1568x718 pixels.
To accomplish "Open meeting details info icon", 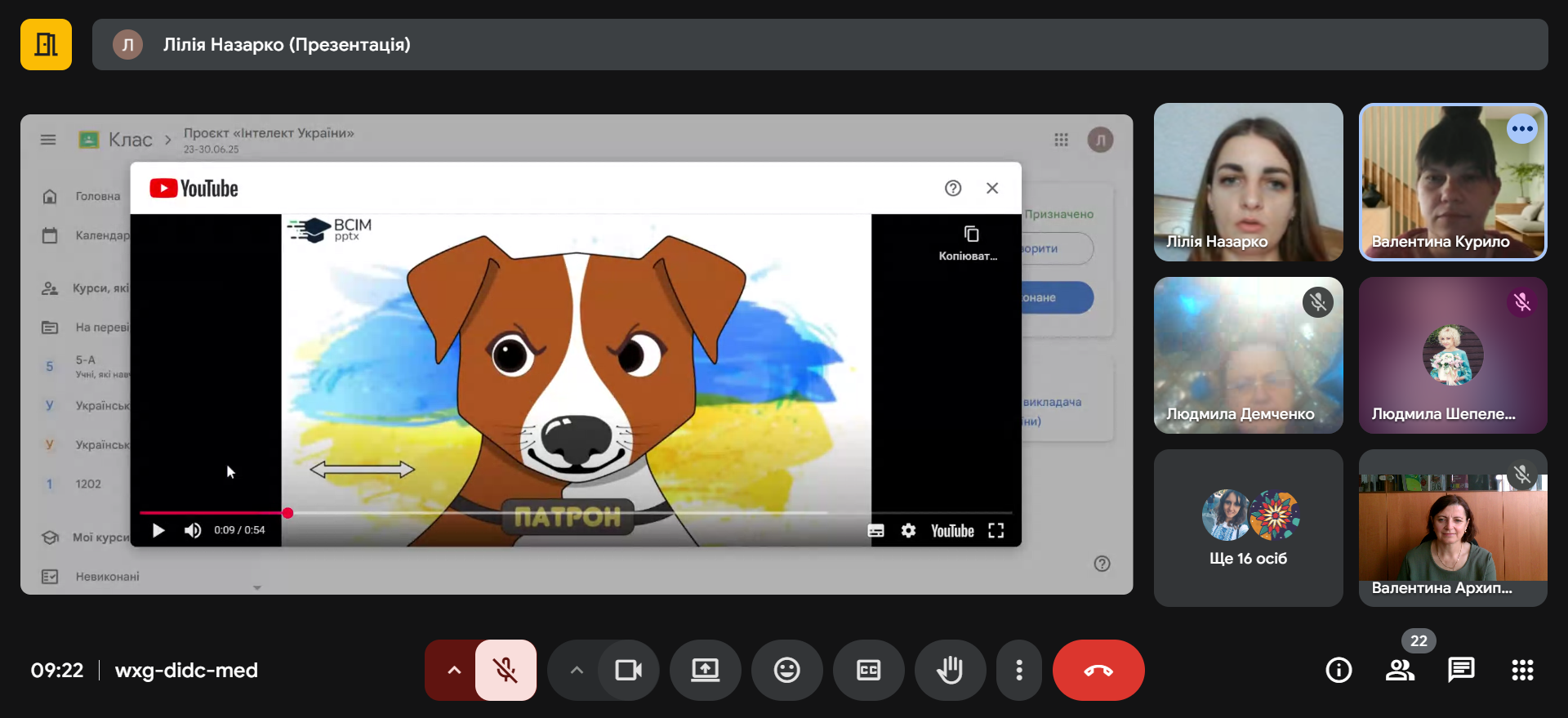I will pos(1339,670).
